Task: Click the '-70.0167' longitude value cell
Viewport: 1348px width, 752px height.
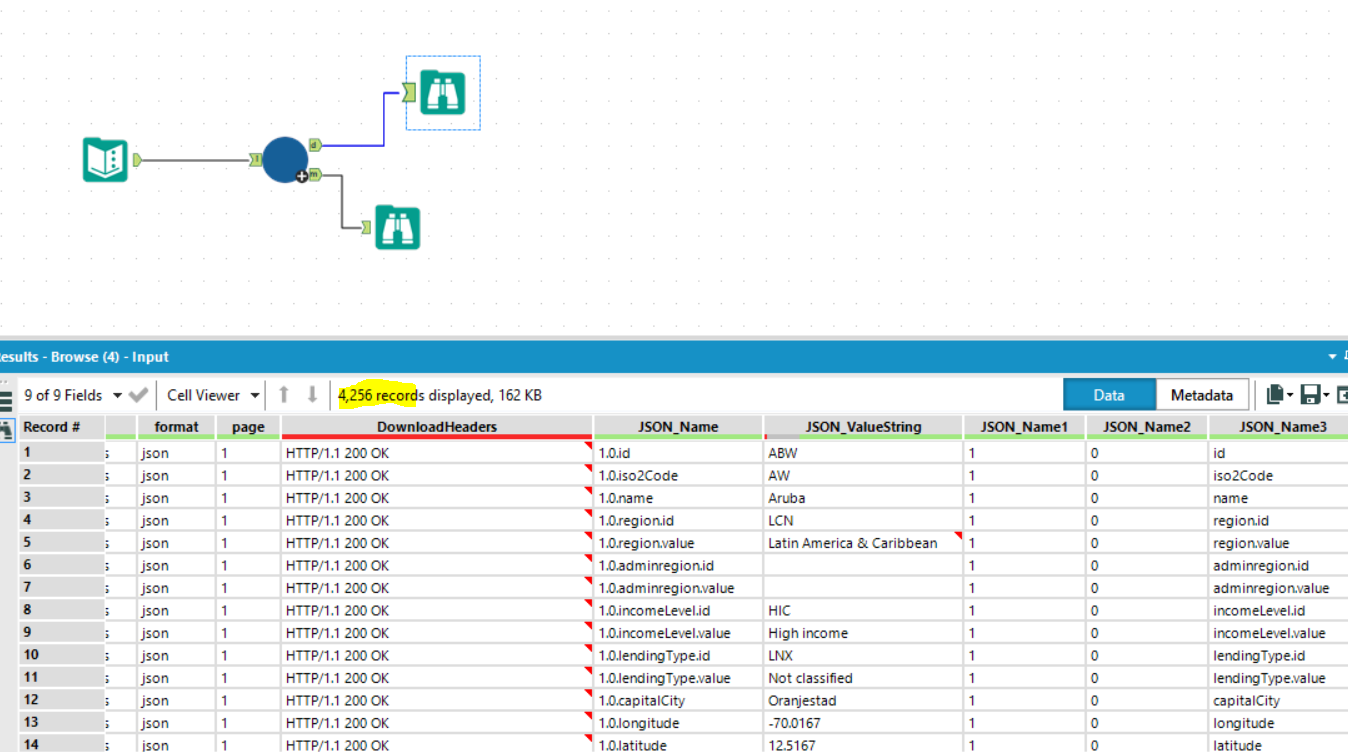Action: pyautogui.click(x=863, y=723)
